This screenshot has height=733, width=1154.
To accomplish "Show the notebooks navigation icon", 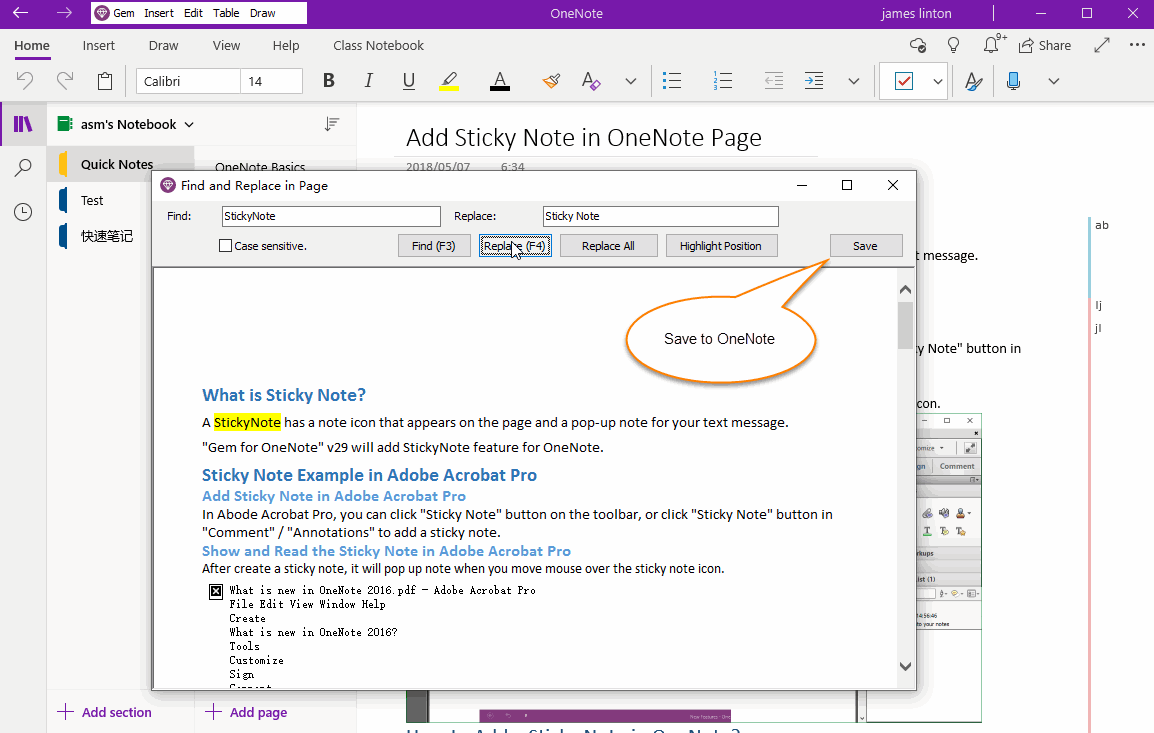I will point(24,124).
